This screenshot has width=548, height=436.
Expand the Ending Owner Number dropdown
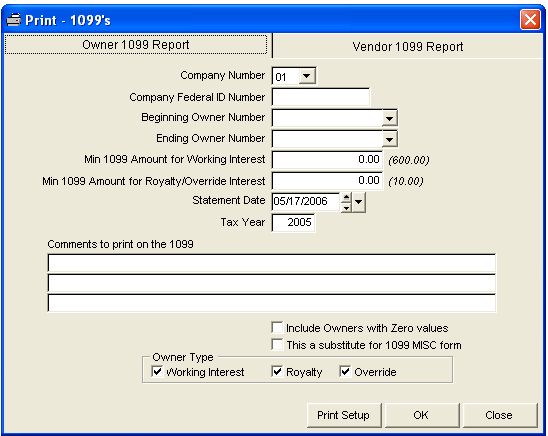389,139
